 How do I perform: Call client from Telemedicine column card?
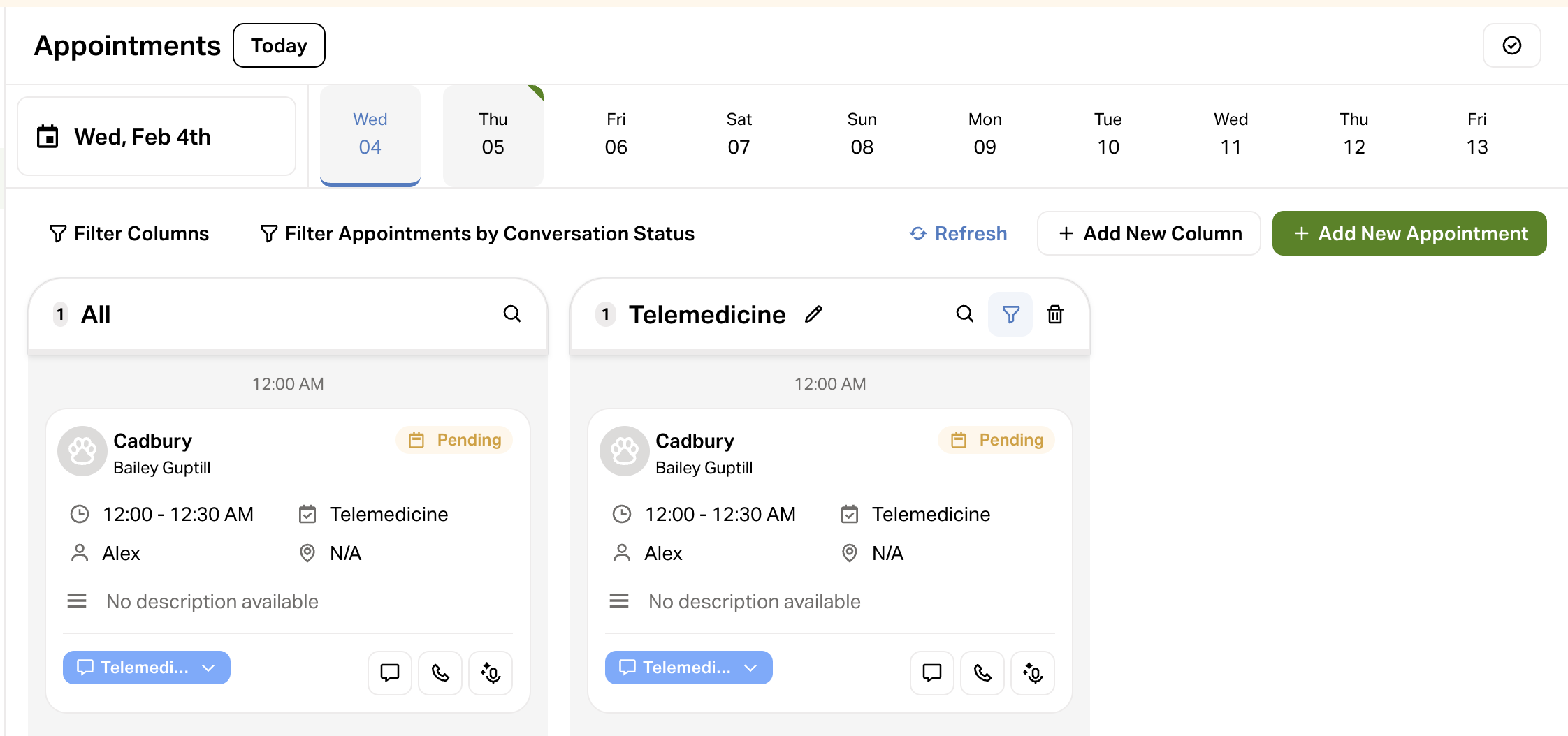coord(982,672)
